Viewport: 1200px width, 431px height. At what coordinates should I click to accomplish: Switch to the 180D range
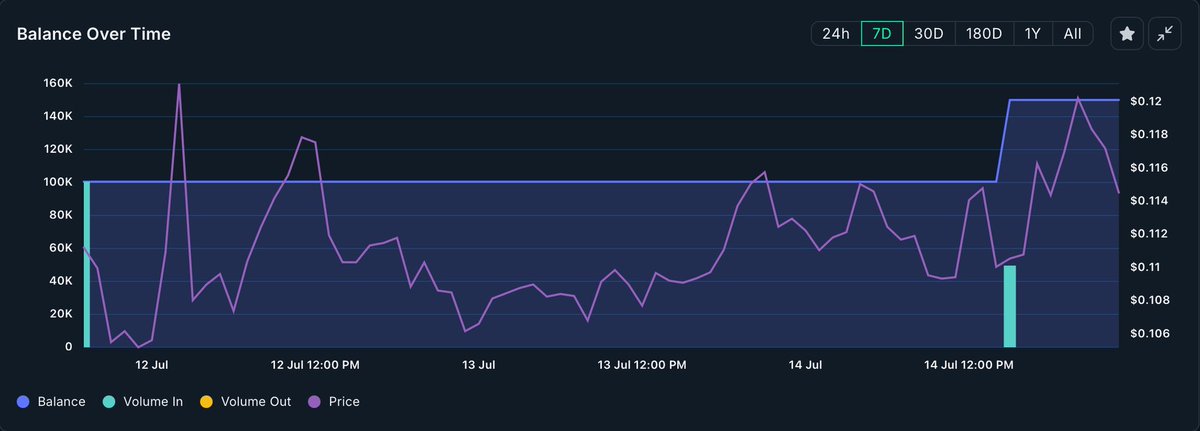[984, 34]
